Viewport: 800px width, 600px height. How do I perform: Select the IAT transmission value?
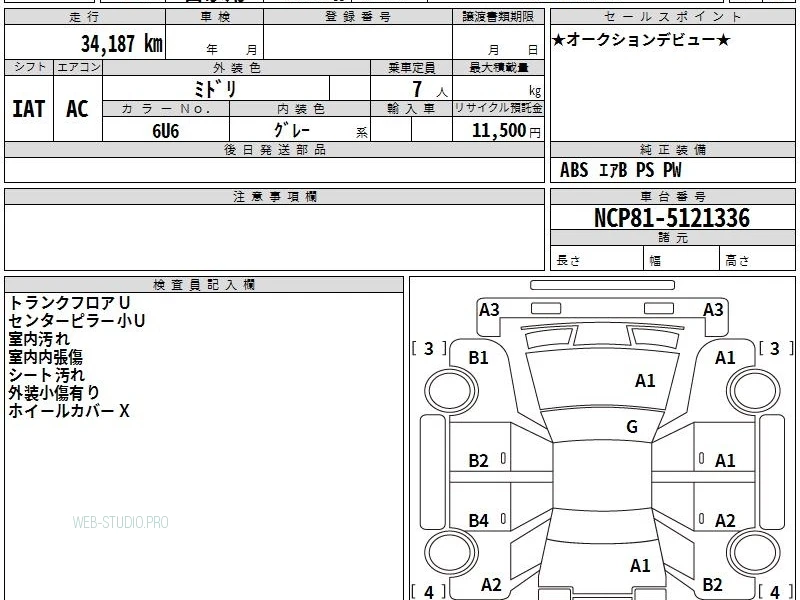(x=29, y=109)
